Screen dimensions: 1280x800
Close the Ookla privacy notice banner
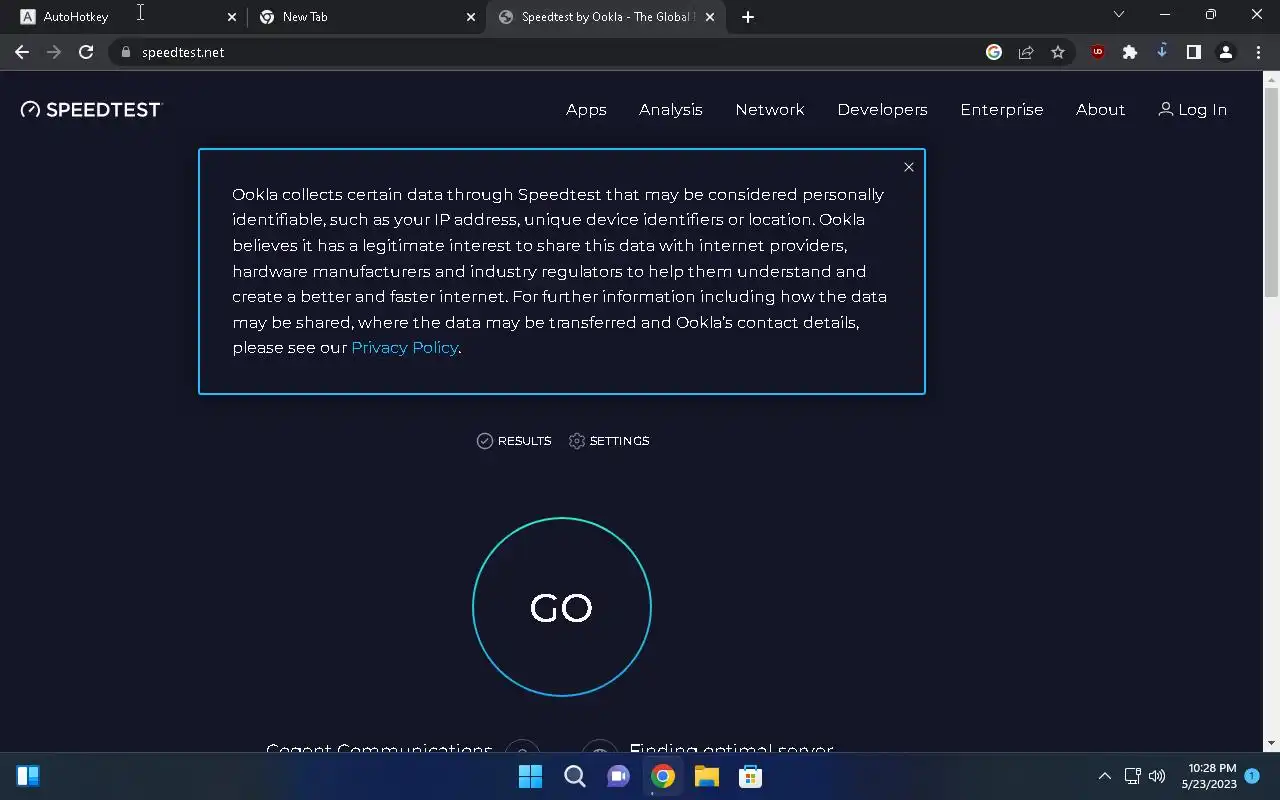click(x=909, y=167)
